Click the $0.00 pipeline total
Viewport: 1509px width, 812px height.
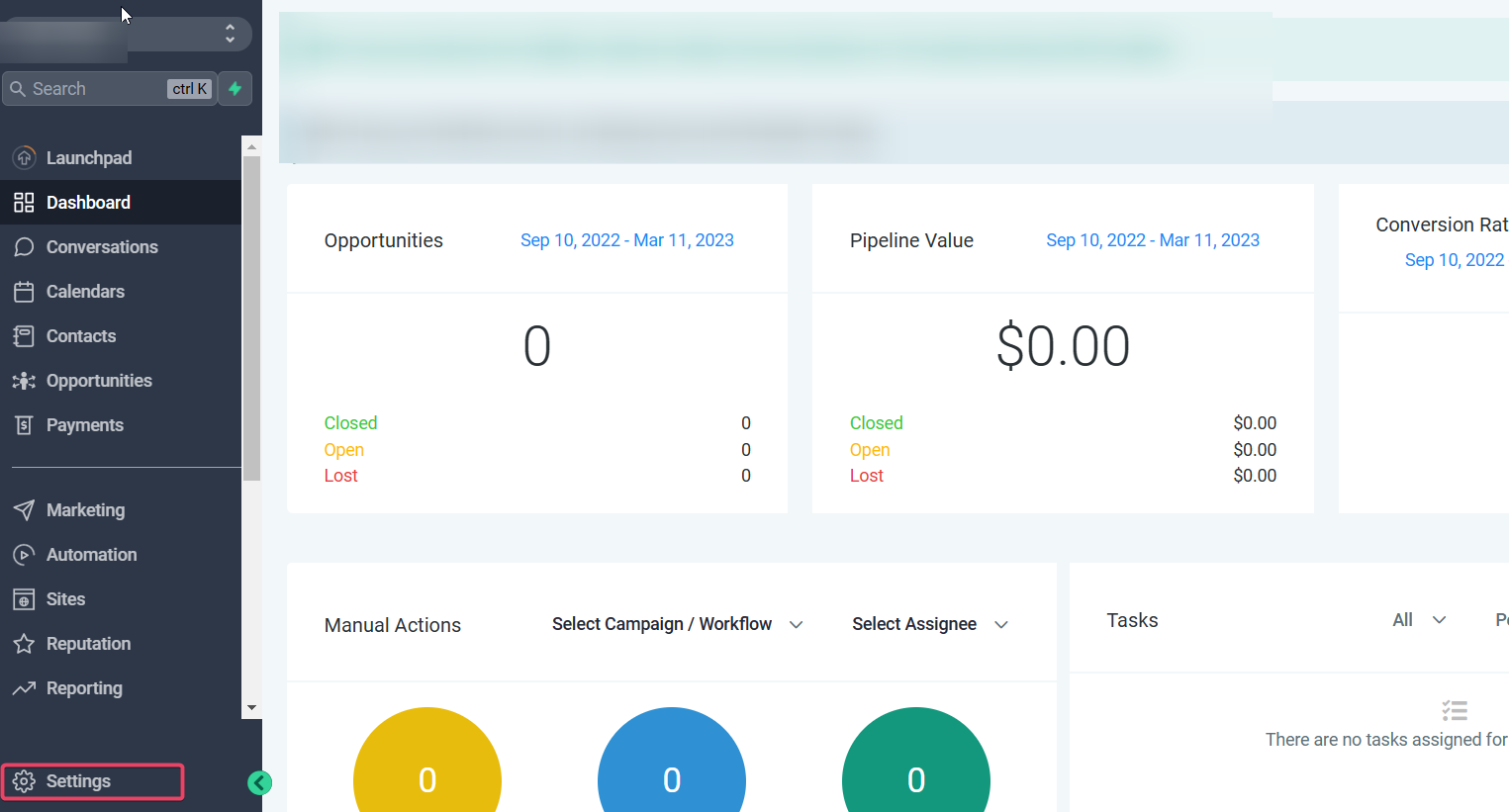pos(1063,346)
